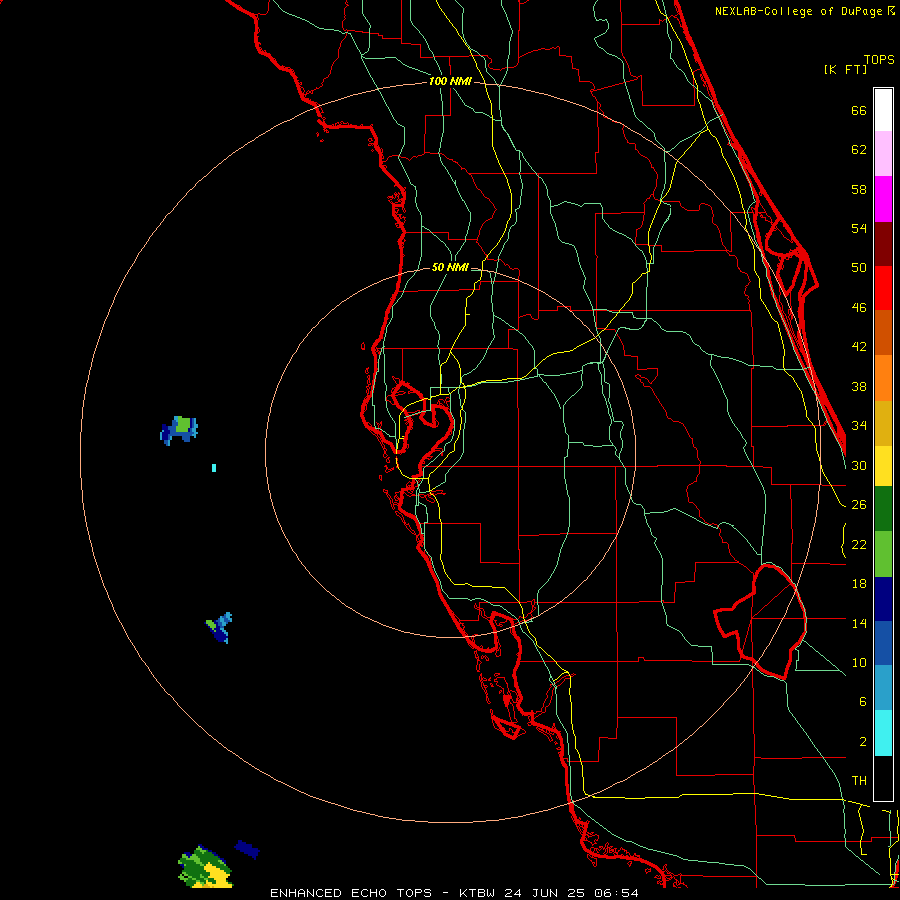Click legend value 54
Image resolution: width=900 pixels, height=900 pixels.
tap(859, 228)
